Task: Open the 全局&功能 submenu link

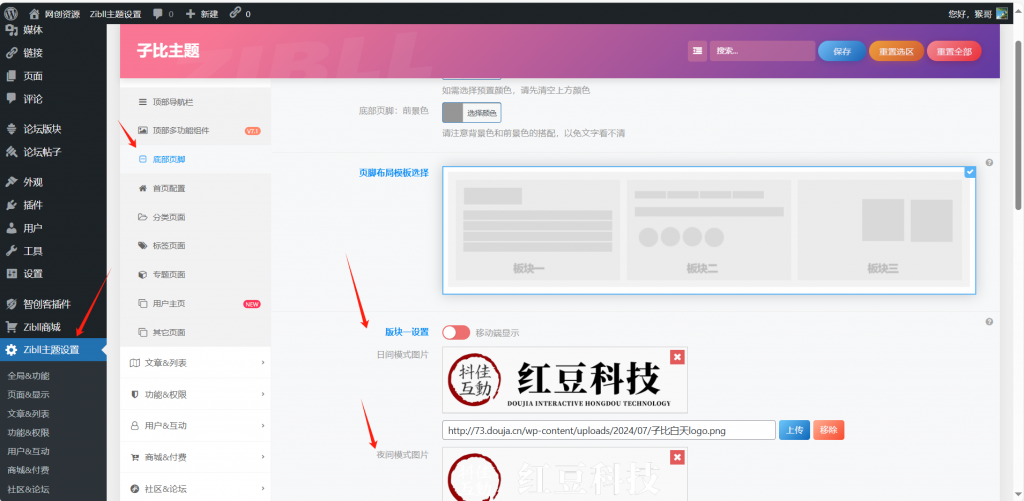Action: coord(28,376)
